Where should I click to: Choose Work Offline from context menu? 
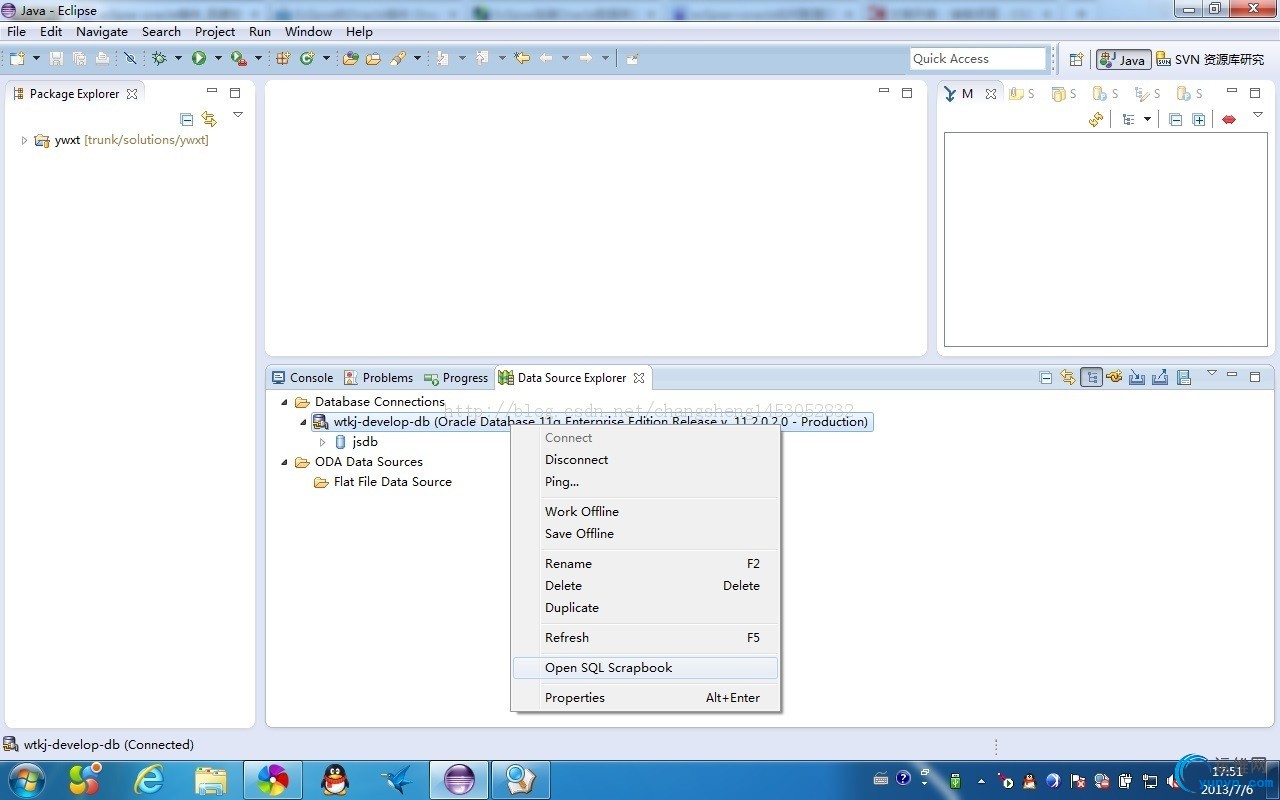point(645,512)
